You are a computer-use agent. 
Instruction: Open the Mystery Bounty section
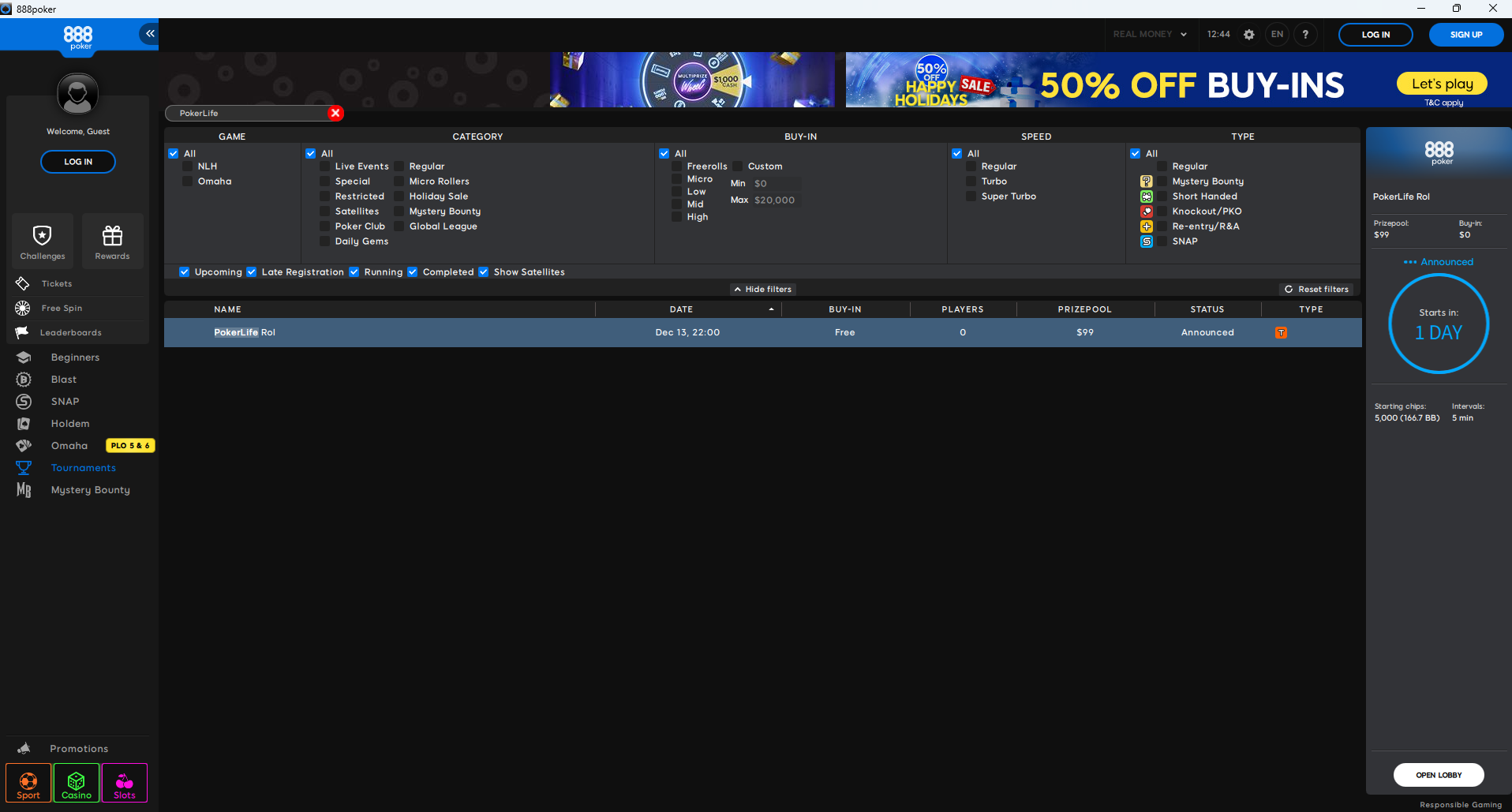[90, 489]
